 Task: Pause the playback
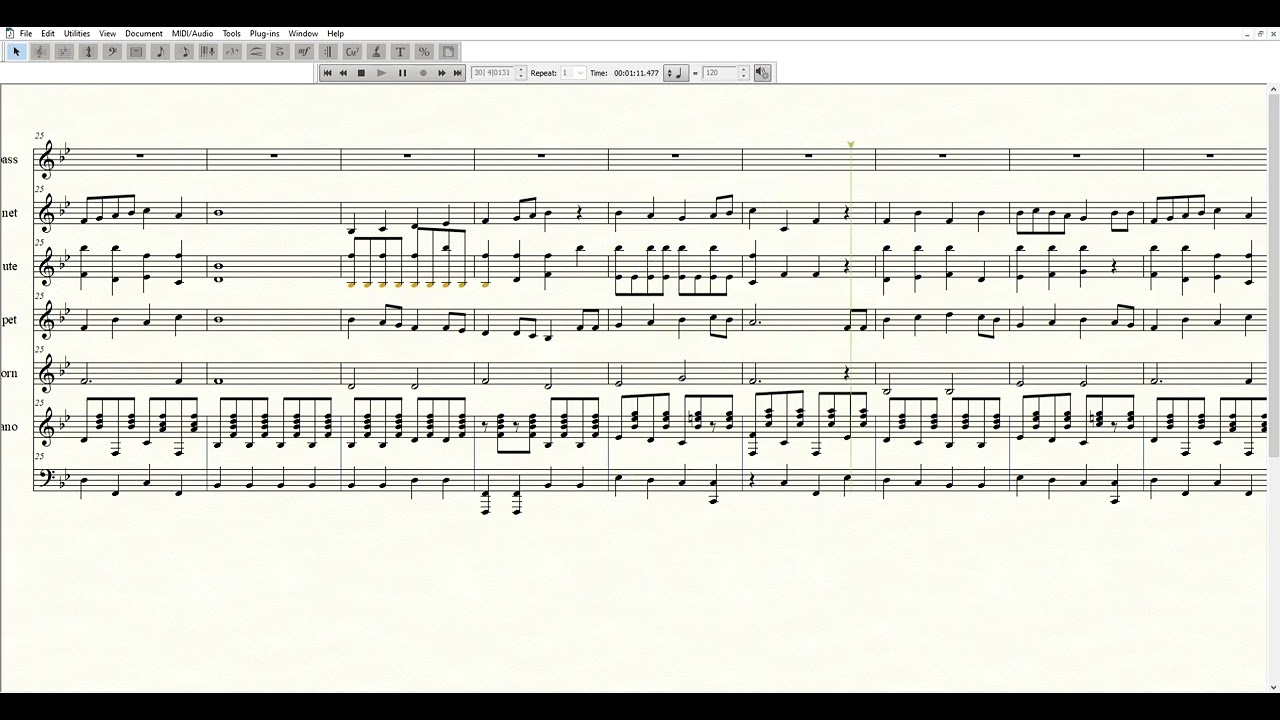tap(402, 73)
